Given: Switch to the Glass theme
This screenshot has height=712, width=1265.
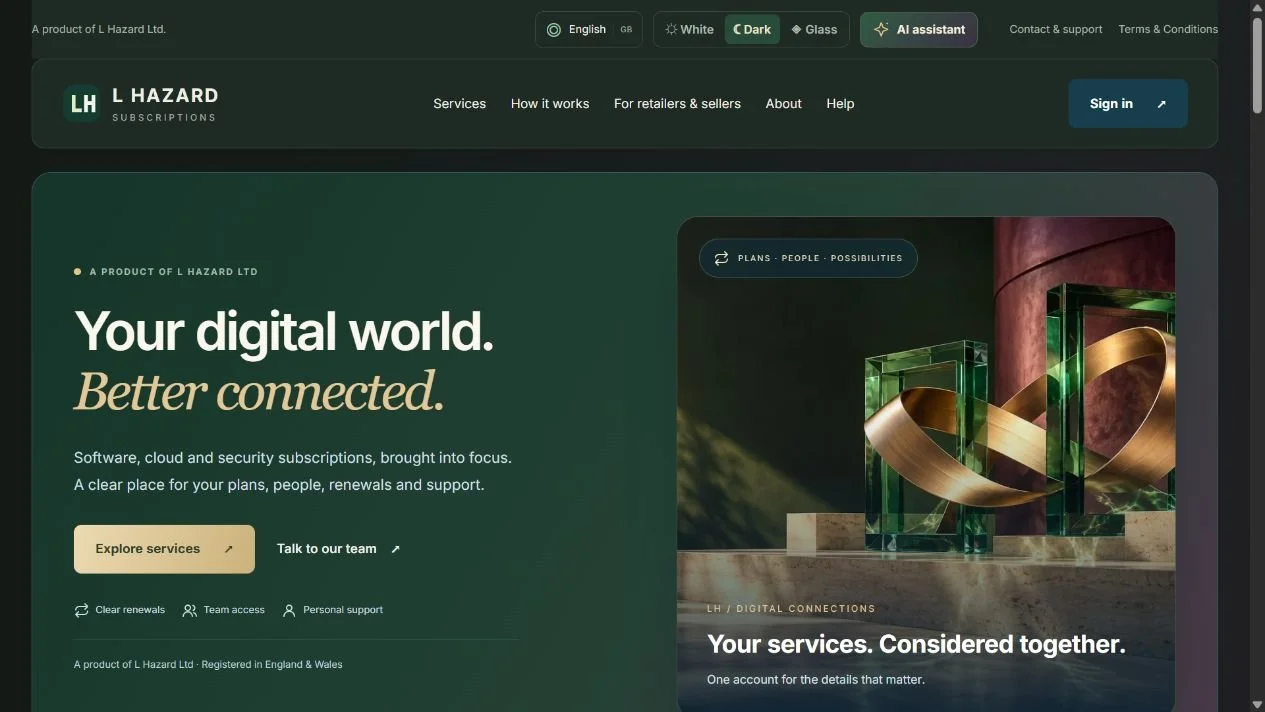Looking at the screenshot, I should tap(814, 30).
